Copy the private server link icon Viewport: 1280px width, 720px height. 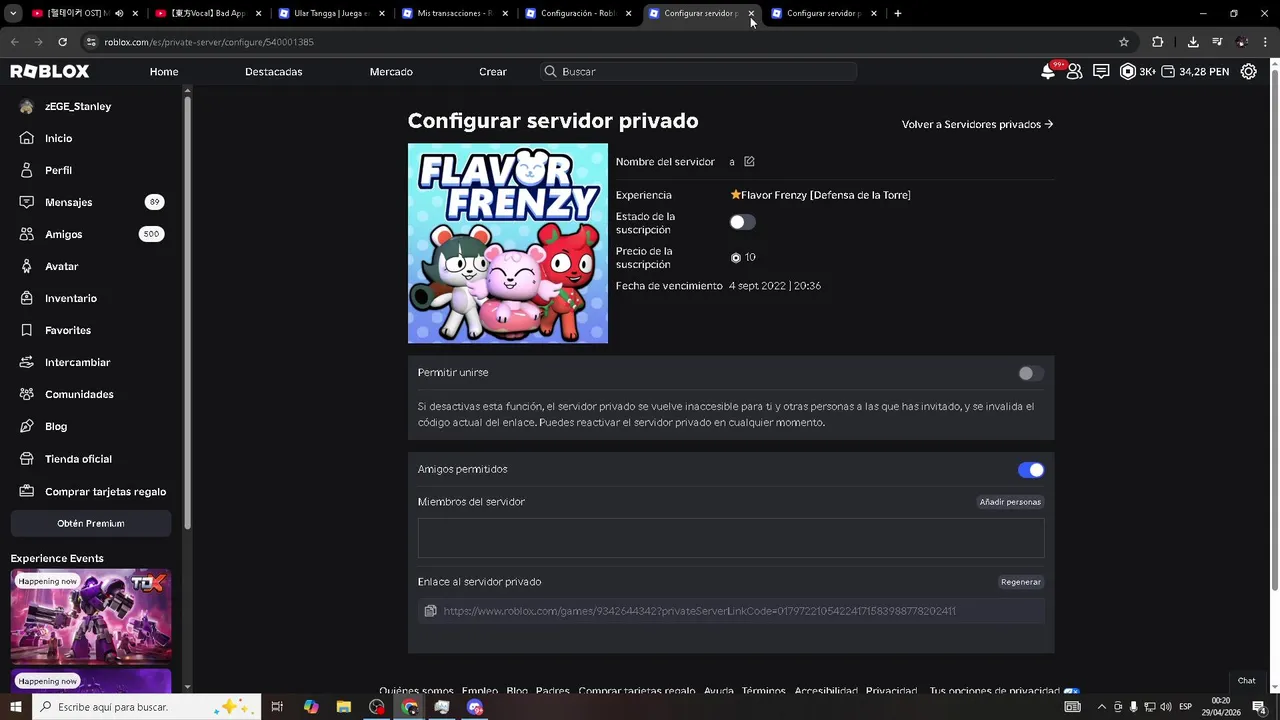click(430, 611)
